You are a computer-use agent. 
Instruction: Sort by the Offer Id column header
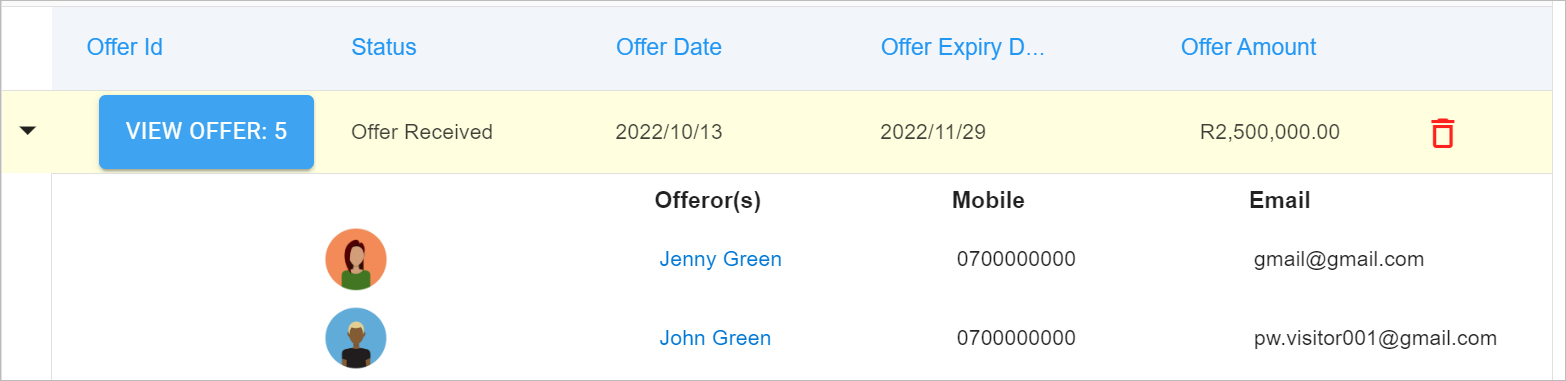pyautogui.click(x=125, y=47)
